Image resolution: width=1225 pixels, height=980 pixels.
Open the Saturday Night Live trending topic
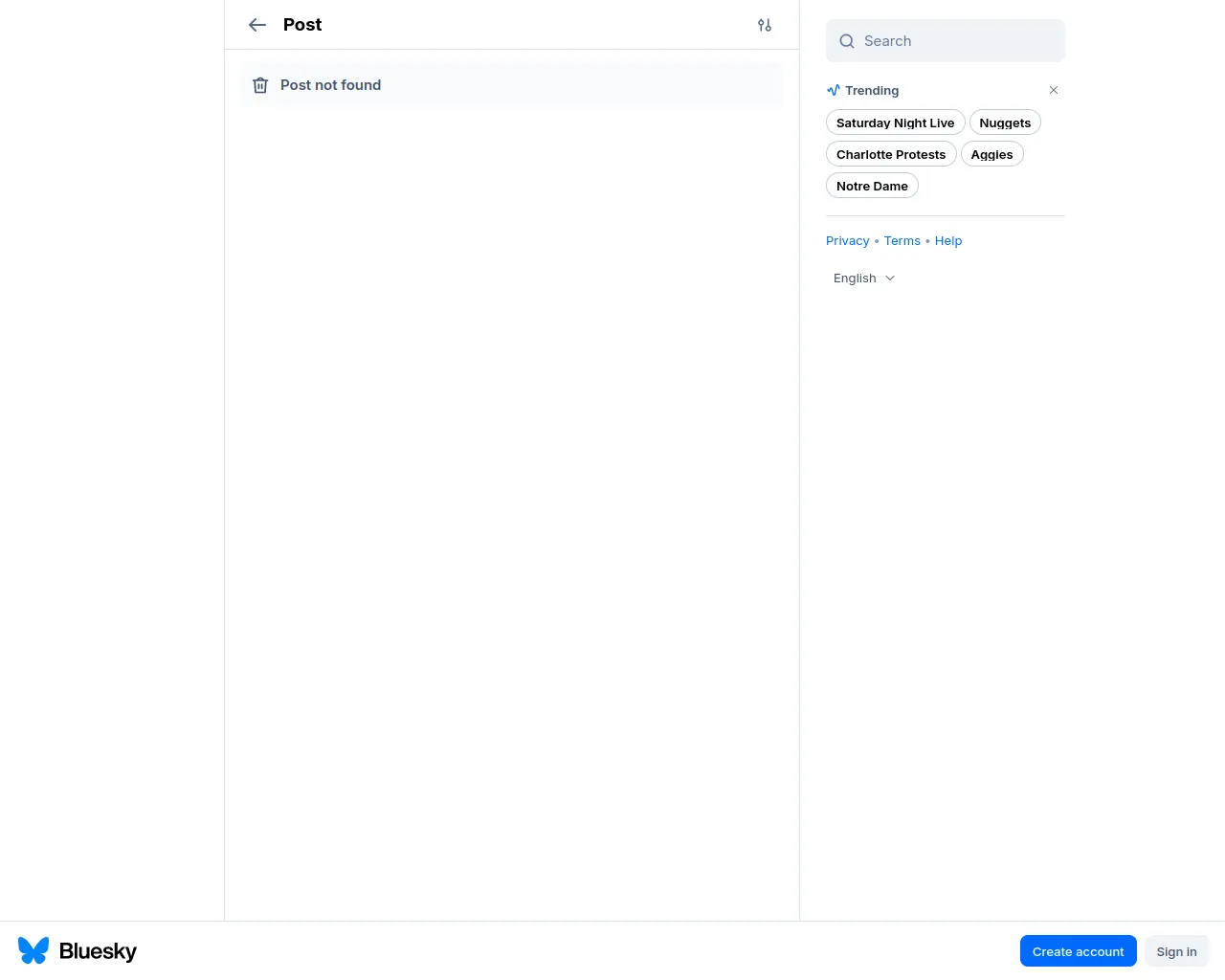895,122
